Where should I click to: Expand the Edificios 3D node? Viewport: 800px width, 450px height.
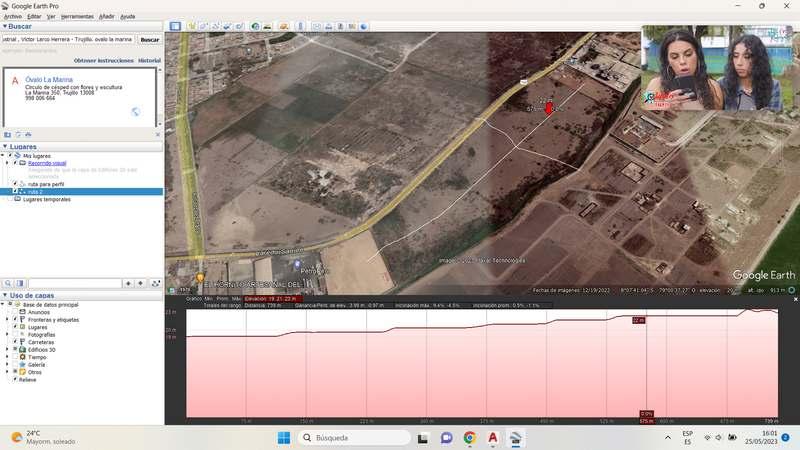[8, 349]
